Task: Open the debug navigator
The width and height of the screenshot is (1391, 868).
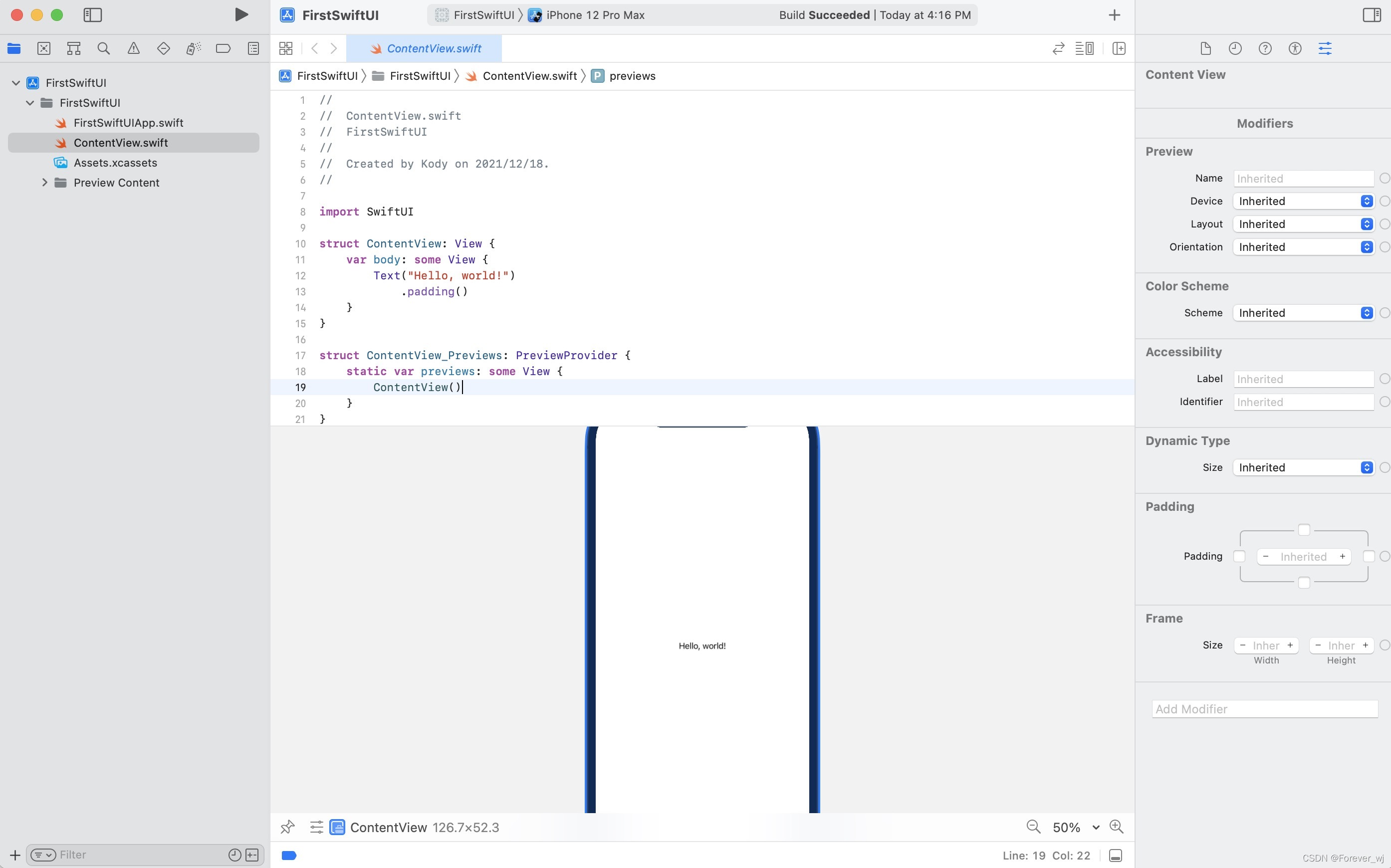Action: pos(194,49)
